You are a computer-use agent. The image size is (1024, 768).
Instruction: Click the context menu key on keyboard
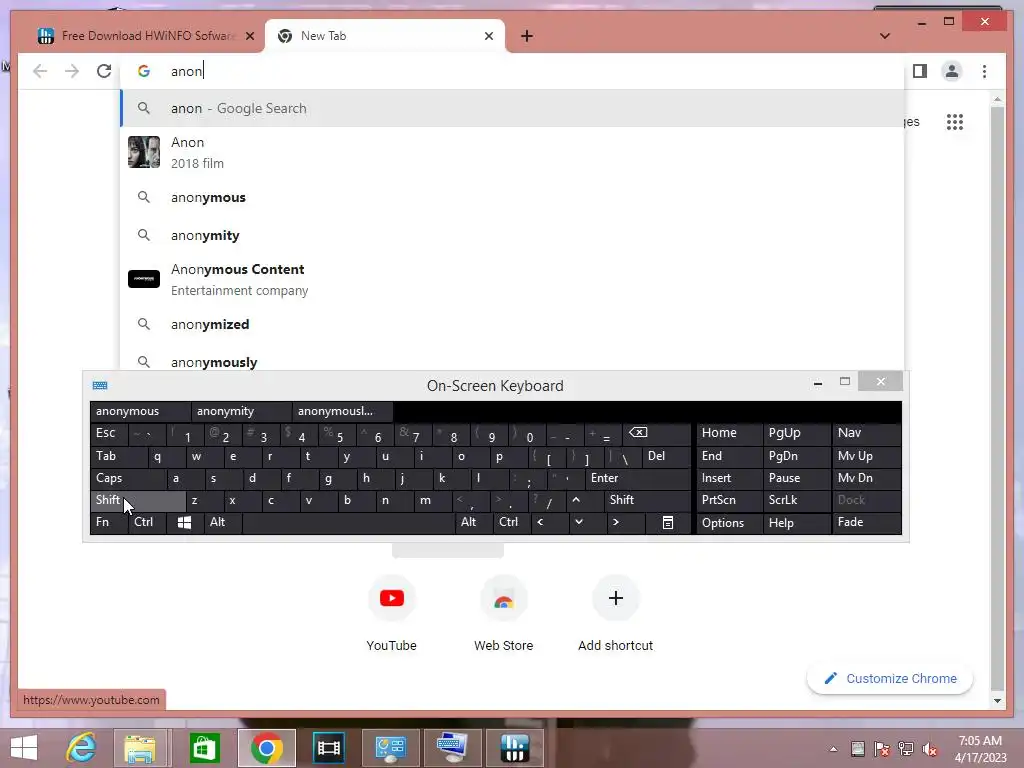[x=667, y=522]
